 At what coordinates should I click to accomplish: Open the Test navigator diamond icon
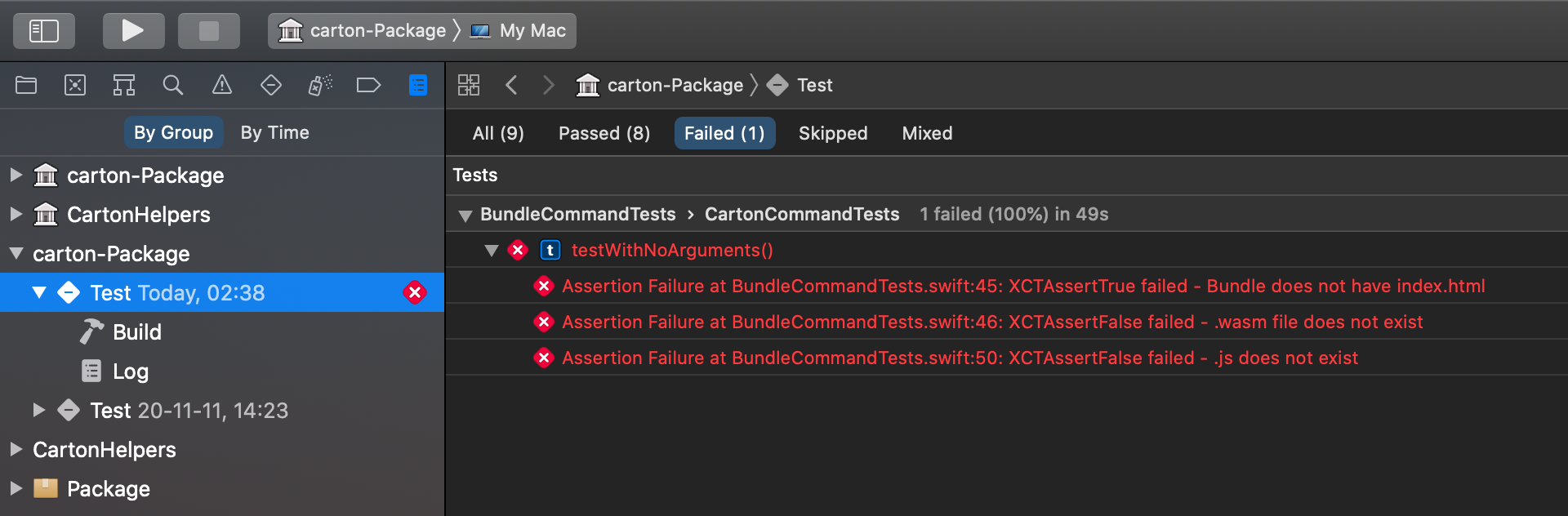coord(271,85)
